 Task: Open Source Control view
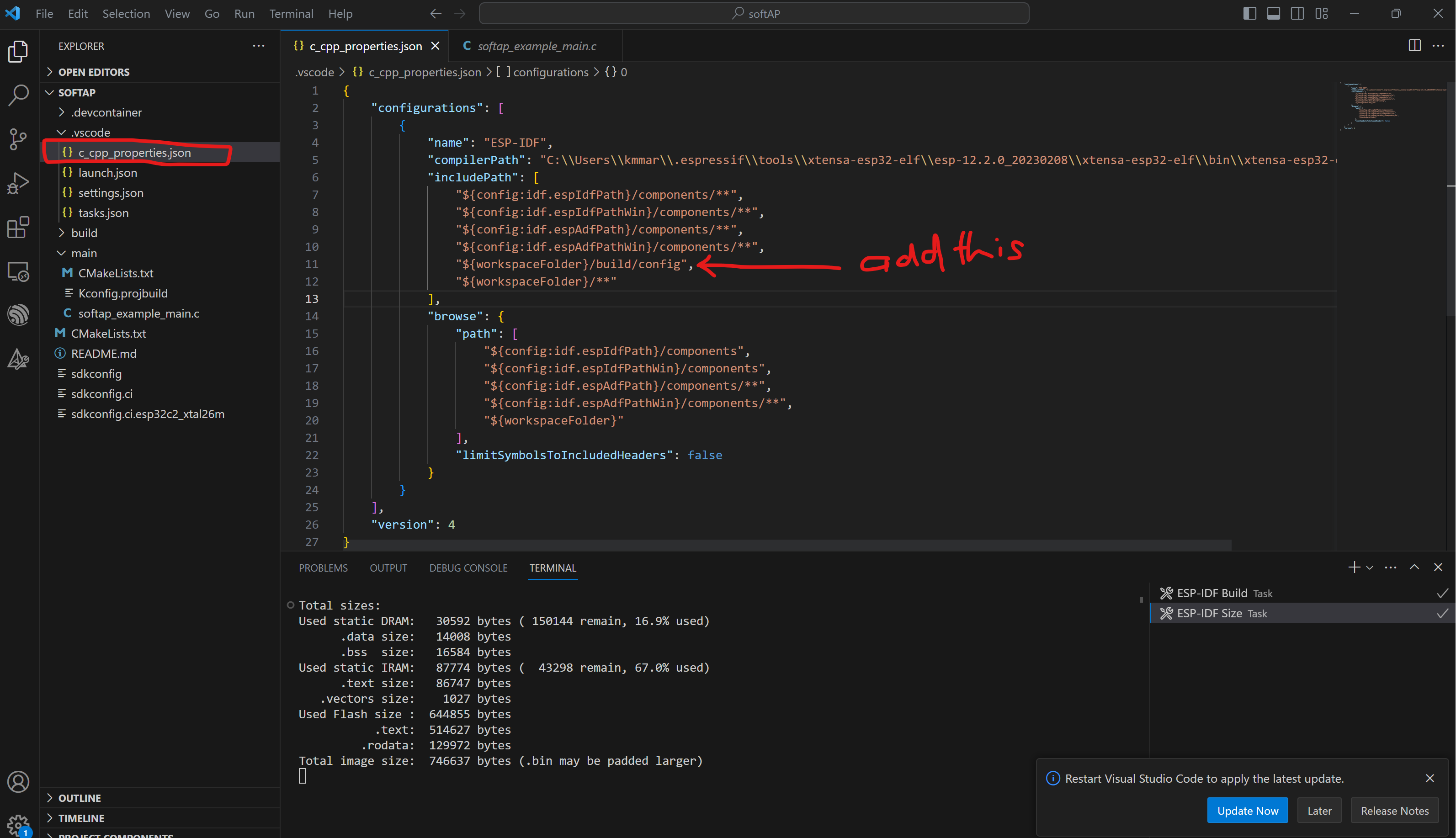18,139
